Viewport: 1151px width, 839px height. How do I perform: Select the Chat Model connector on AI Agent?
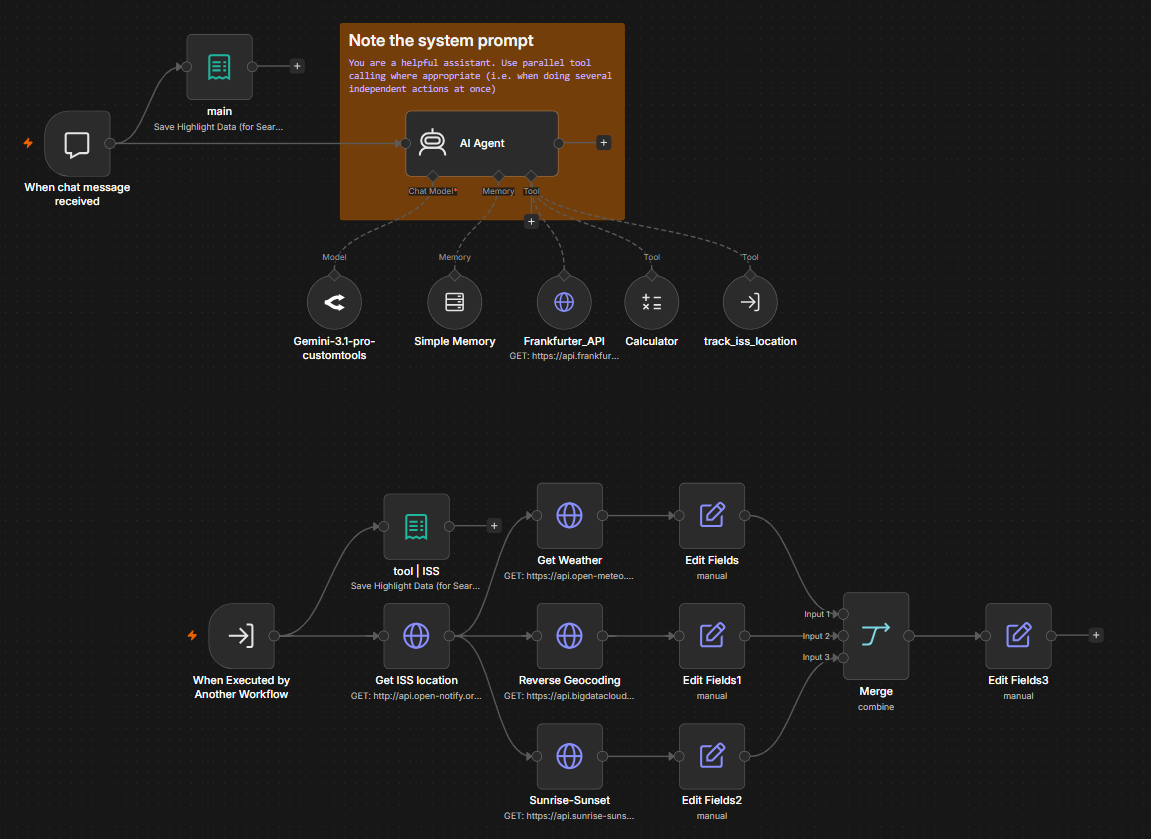pos(432,176)
